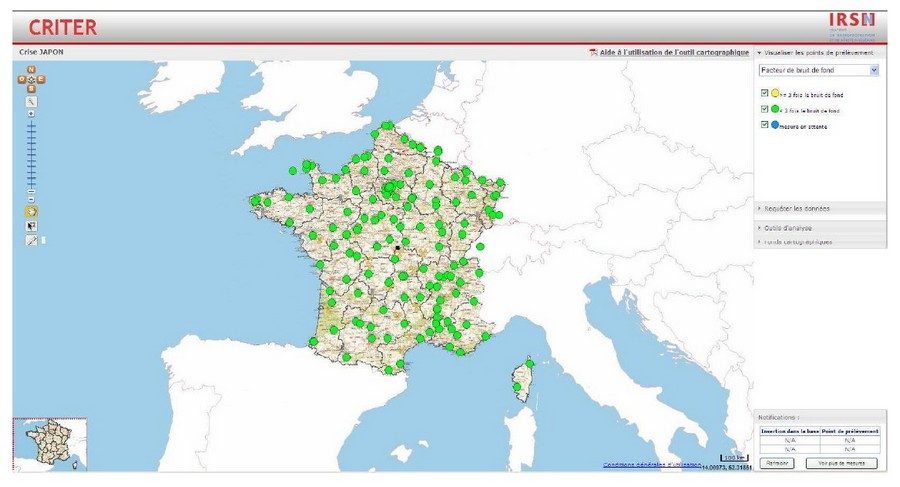Select the magnifier zoom tool
The height and width of the screenshot is (487, 900).
(x=32, y=101)
